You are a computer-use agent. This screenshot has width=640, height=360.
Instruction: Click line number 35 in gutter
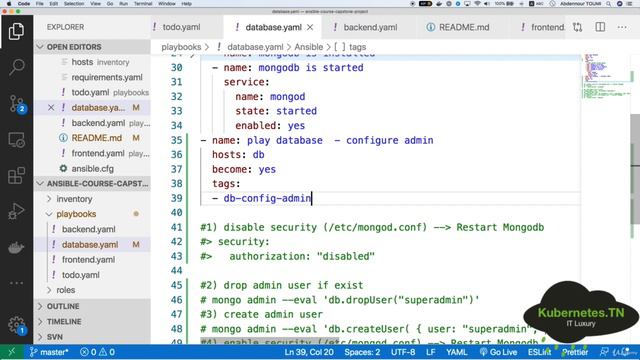[x=176, y=140]
